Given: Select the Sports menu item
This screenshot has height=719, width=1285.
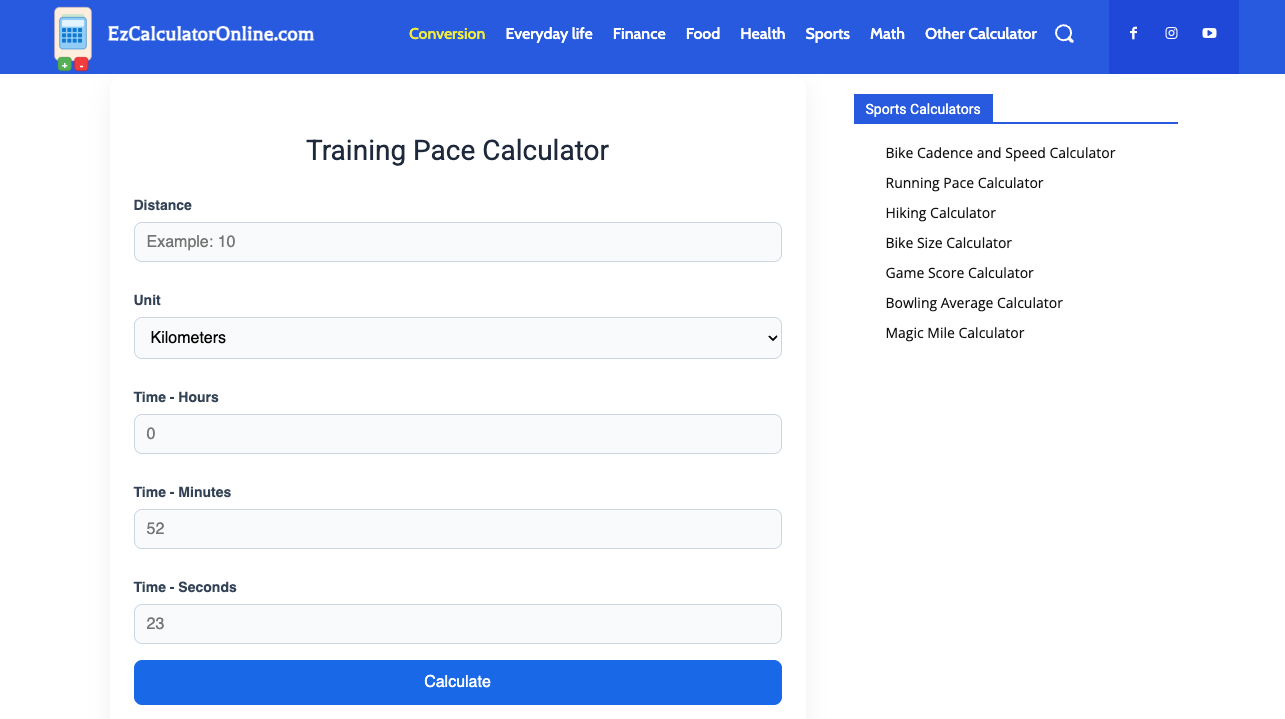Looking at the screenshot, I should [x=827, y=33].
